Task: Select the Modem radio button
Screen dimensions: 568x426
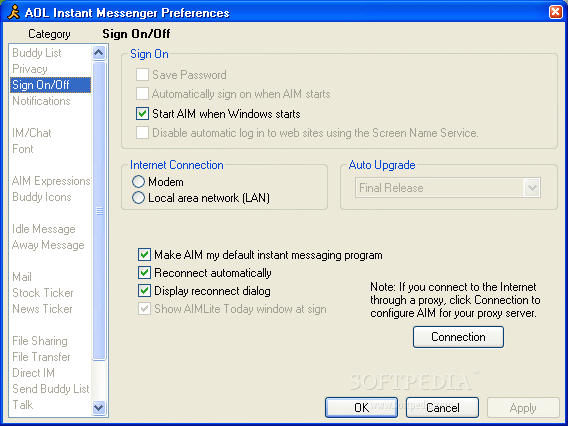Action: pyautogui.click(x=138, y=181)
